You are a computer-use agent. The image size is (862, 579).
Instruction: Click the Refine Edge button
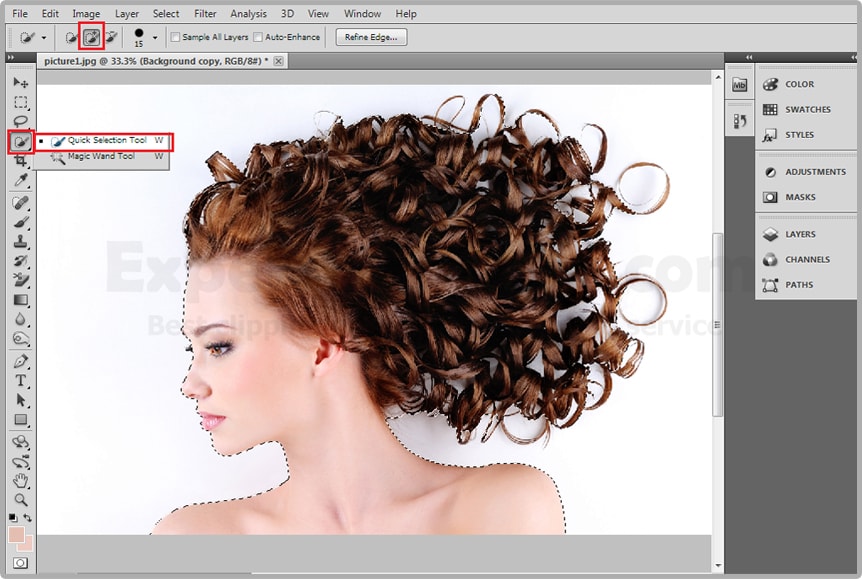371,37
